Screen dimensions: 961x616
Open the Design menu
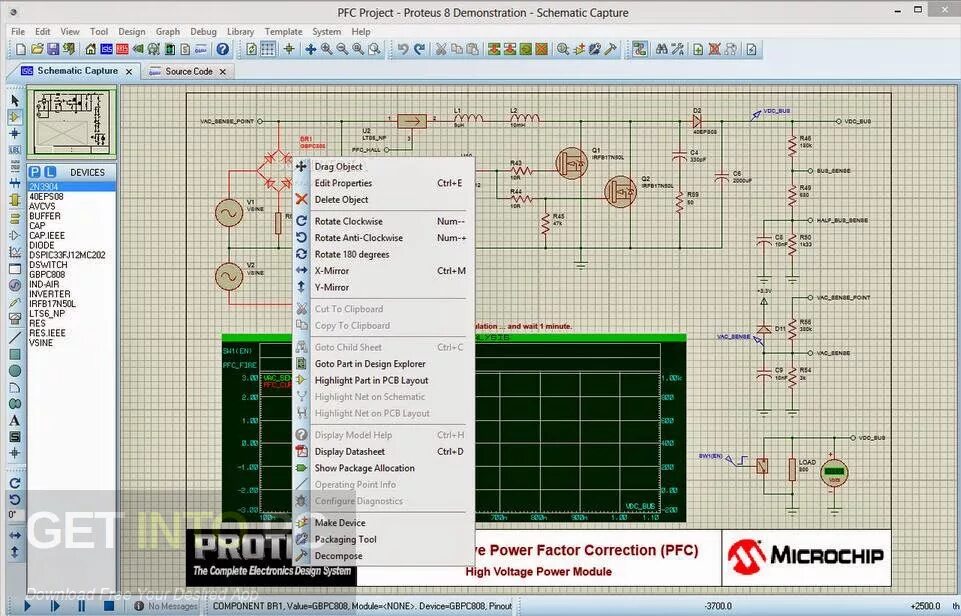point(132,31)
